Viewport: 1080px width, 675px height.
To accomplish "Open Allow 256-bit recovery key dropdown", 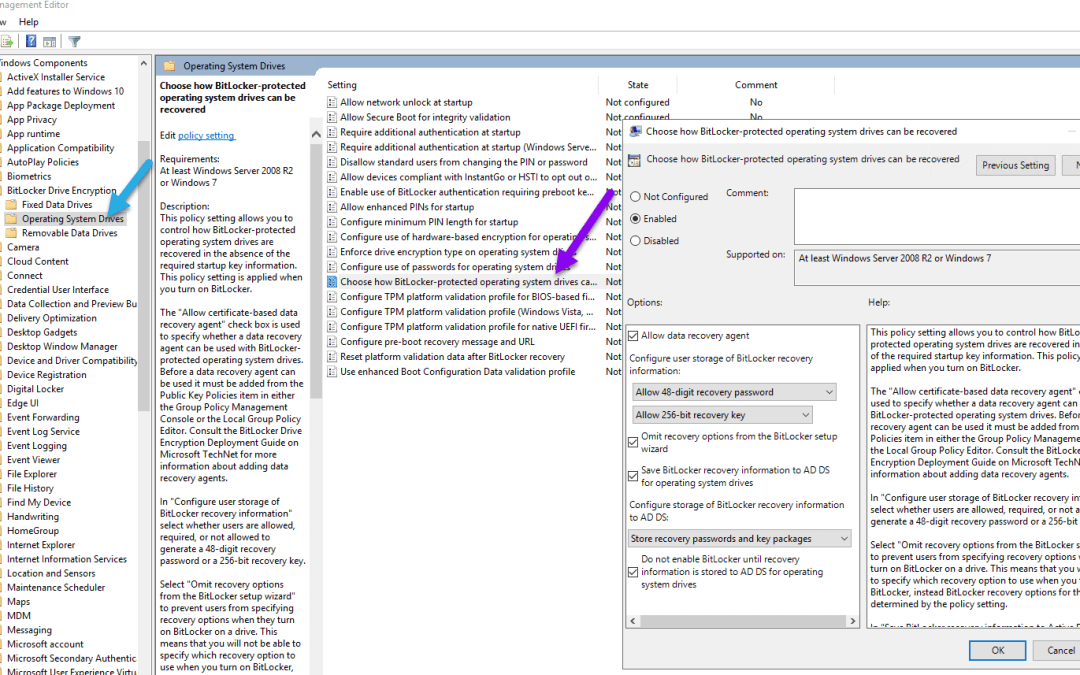I will [x=723, y=415].
